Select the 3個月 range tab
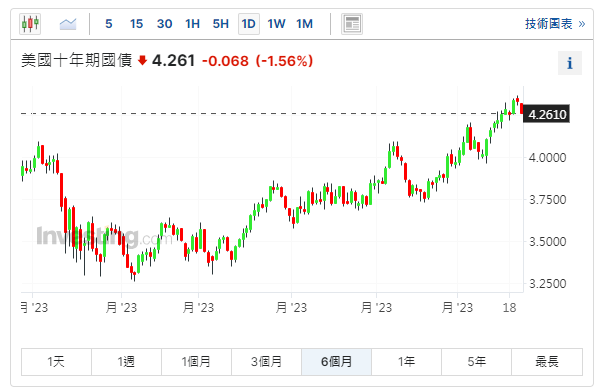The width and height of the screenshot is (602, 391). (266, 362)
